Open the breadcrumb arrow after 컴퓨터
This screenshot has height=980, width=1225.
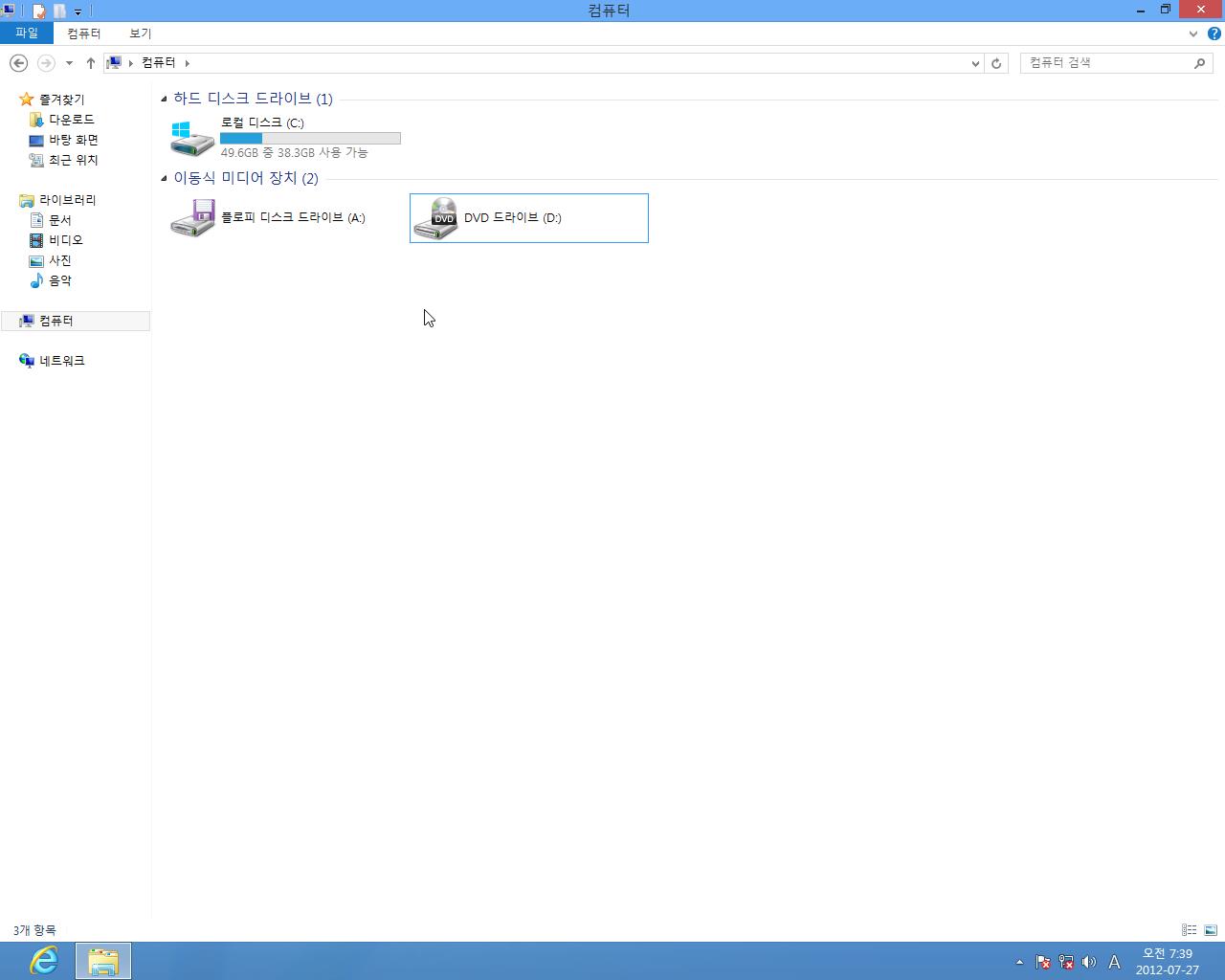pos(187,63)
